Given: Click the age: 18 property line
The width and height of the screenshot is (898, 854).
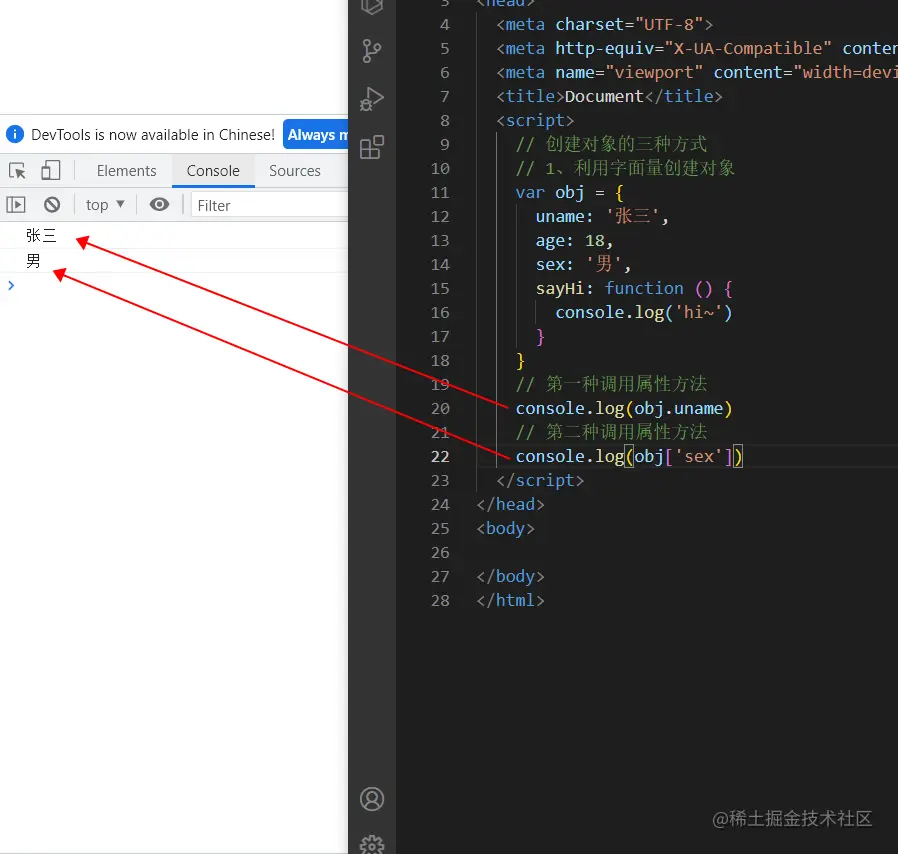Looking at the screenshot, I should [574, 241].
